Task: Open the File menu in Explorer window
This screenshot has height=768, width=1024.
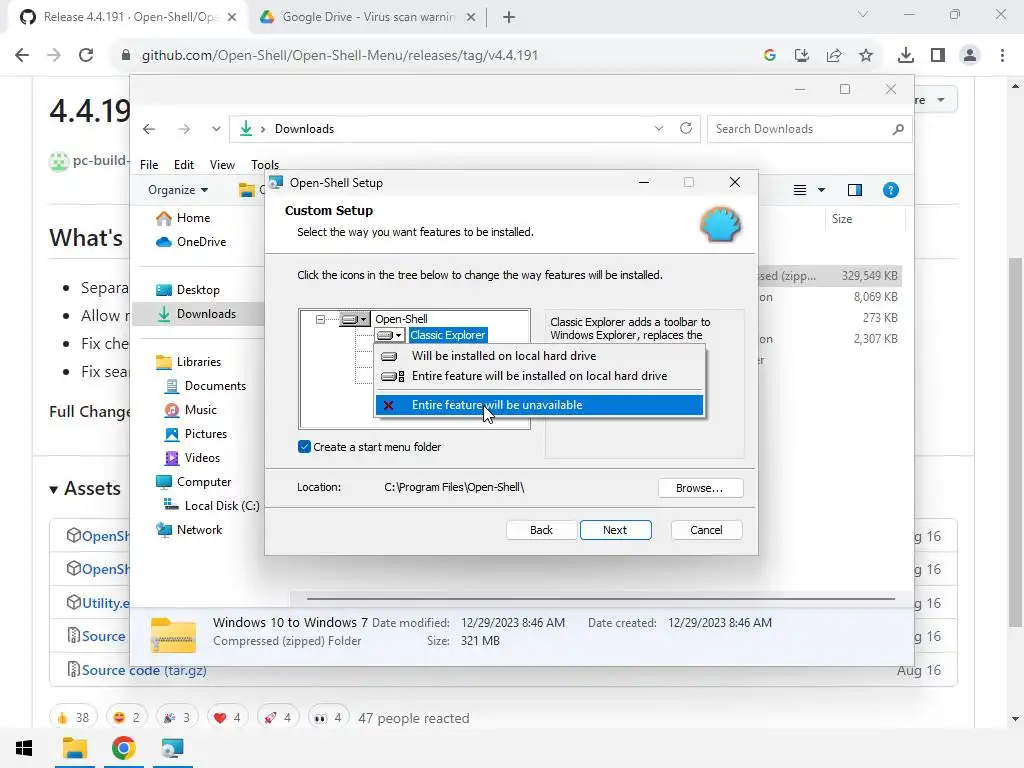Action: coord(149,165)
